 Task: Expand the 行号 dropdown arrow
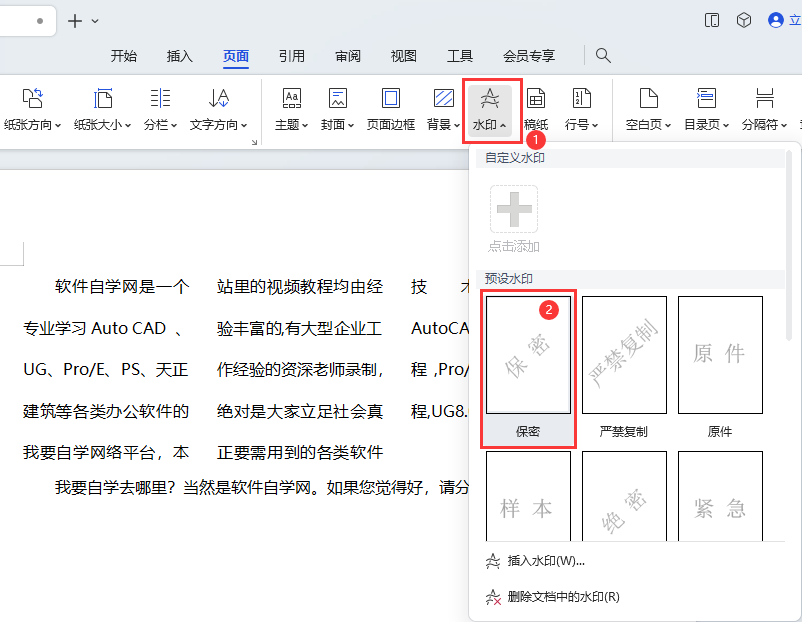(x=595, y=125)
